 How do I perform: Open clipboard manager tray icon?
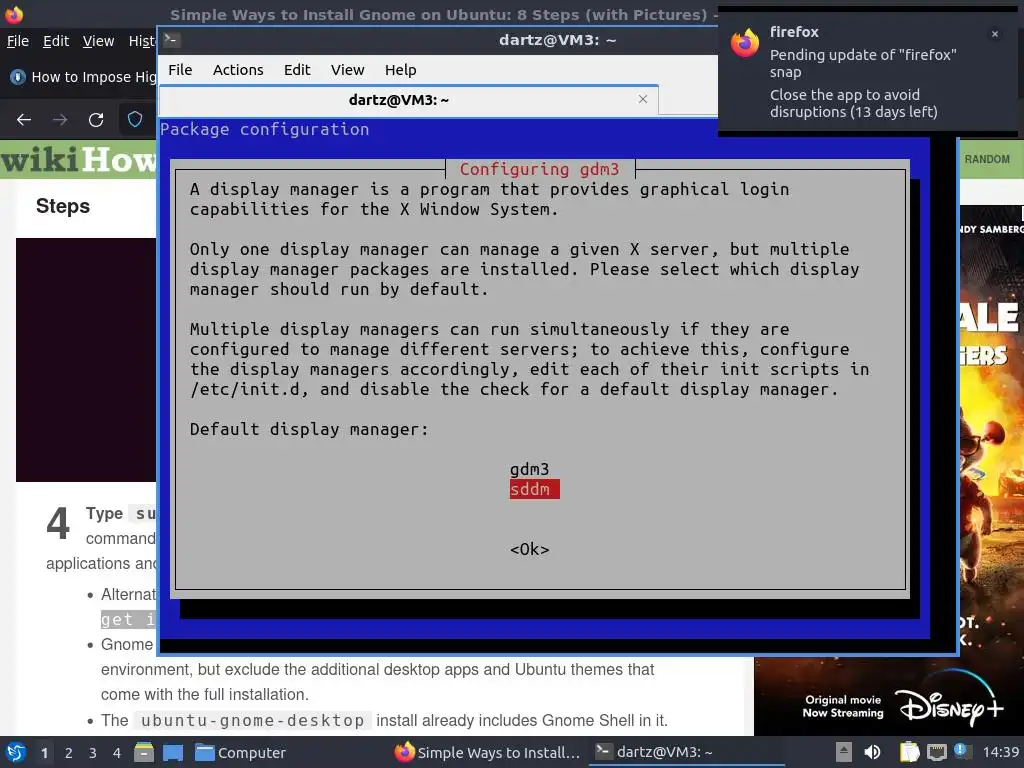909,752
